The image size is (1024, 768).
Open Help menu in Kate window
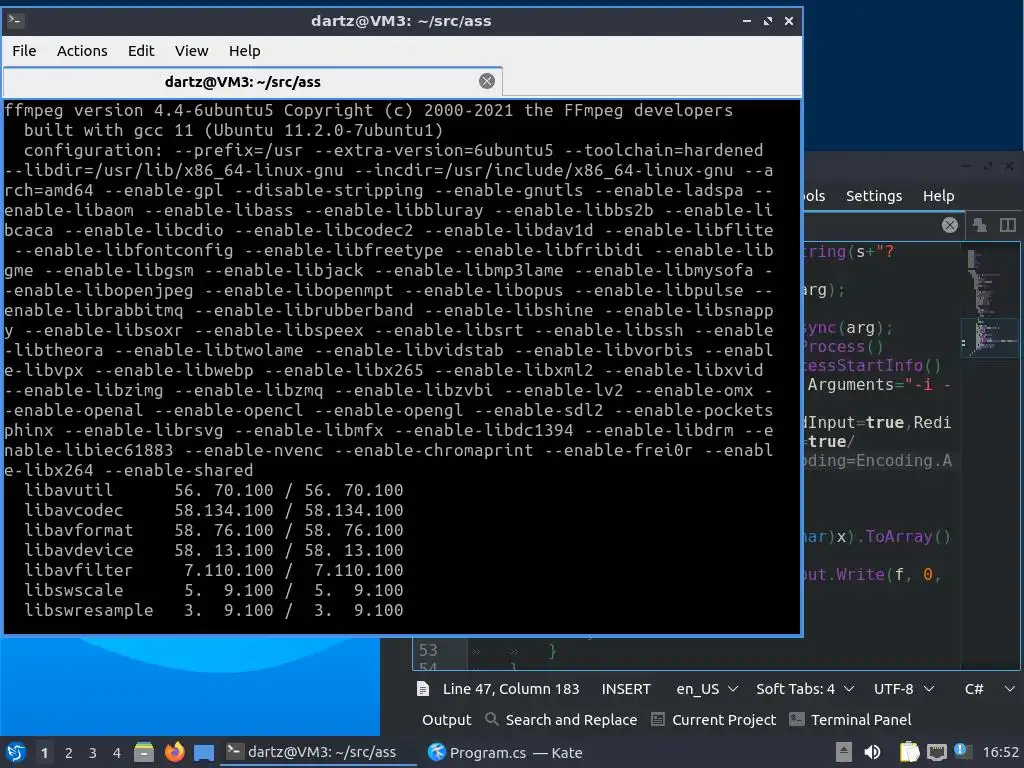click(x=938, y=196)
